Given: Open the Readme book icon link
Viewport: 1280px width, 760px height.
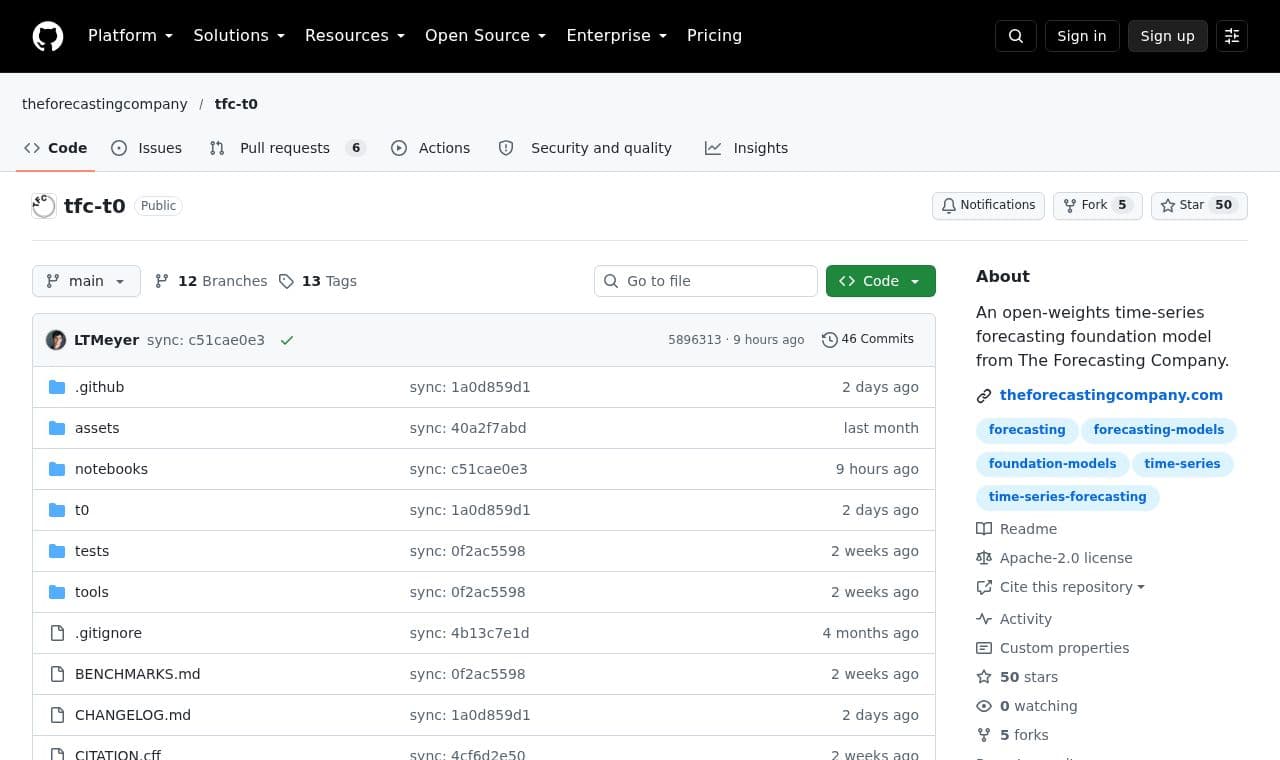Looking at the screenshot, I should [984, 529].
